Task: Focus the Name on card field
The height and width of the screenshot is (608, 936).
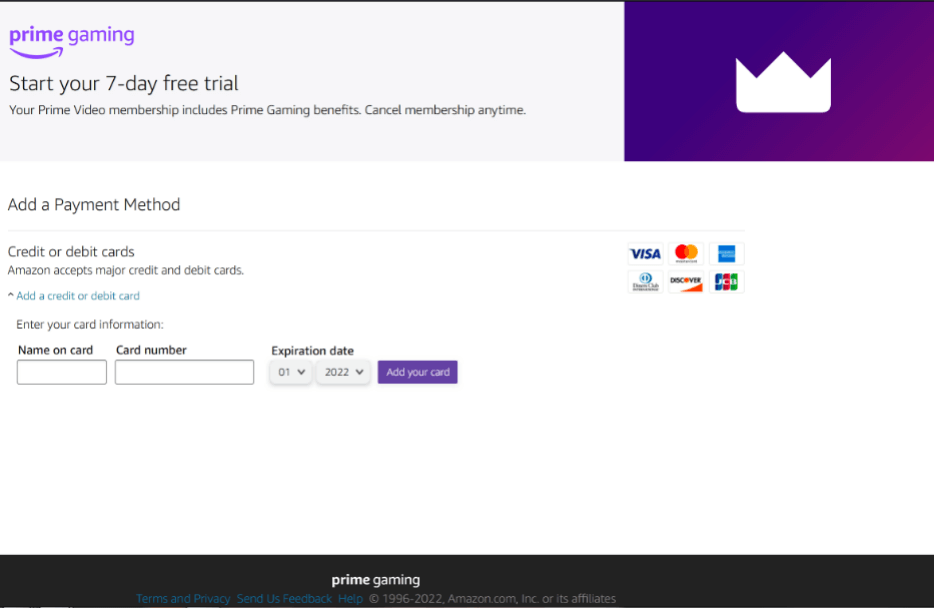Action: 61,372
